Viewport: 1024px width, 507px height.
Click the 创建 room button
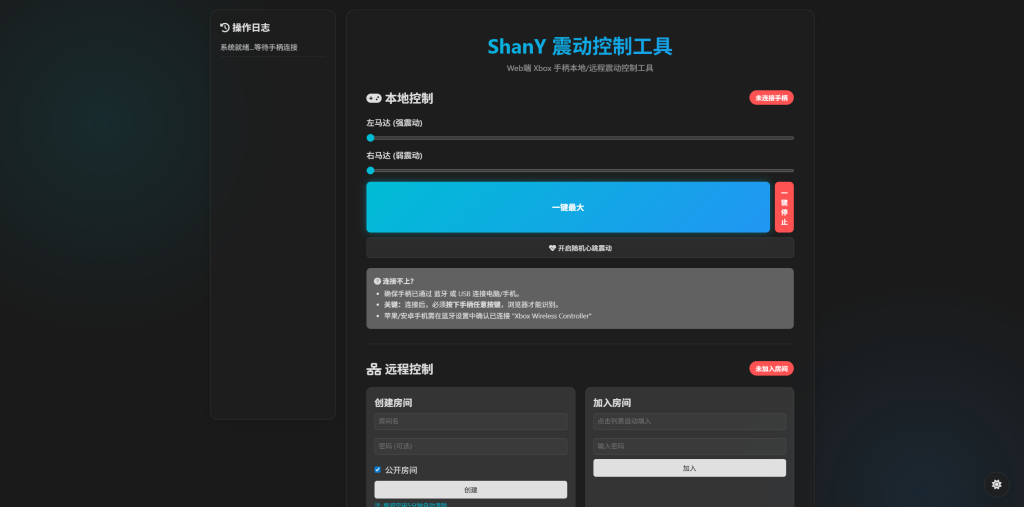(x=470, y=490)
